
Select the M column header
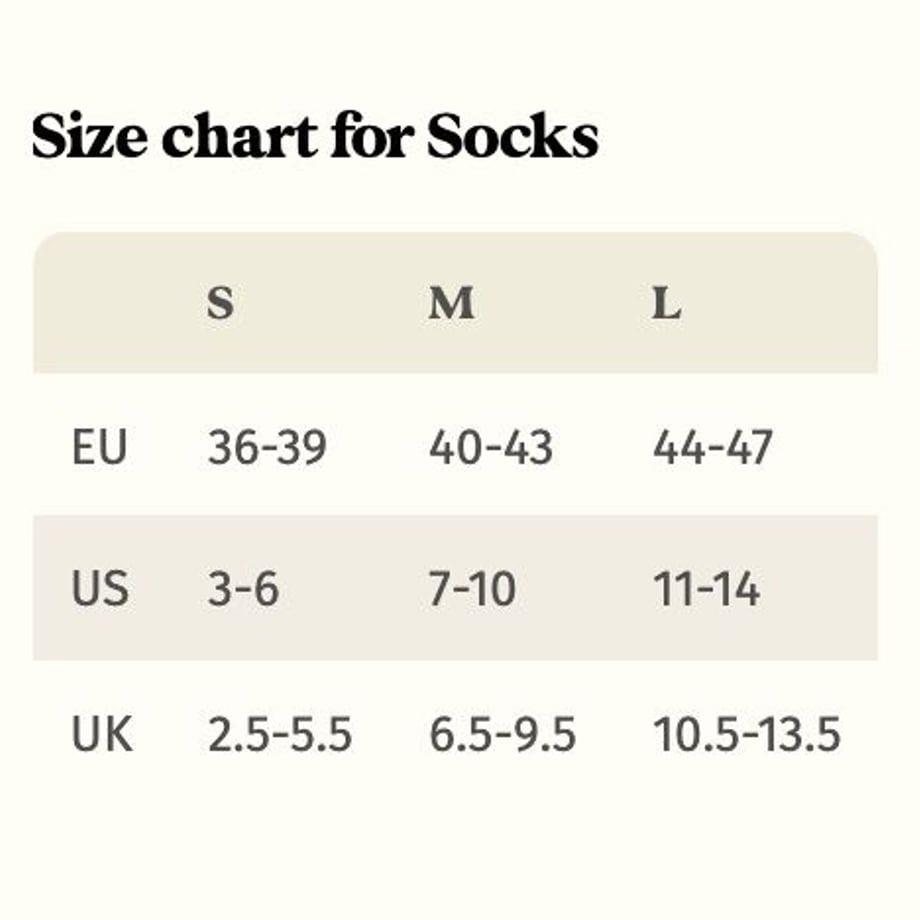pos(451,303)
